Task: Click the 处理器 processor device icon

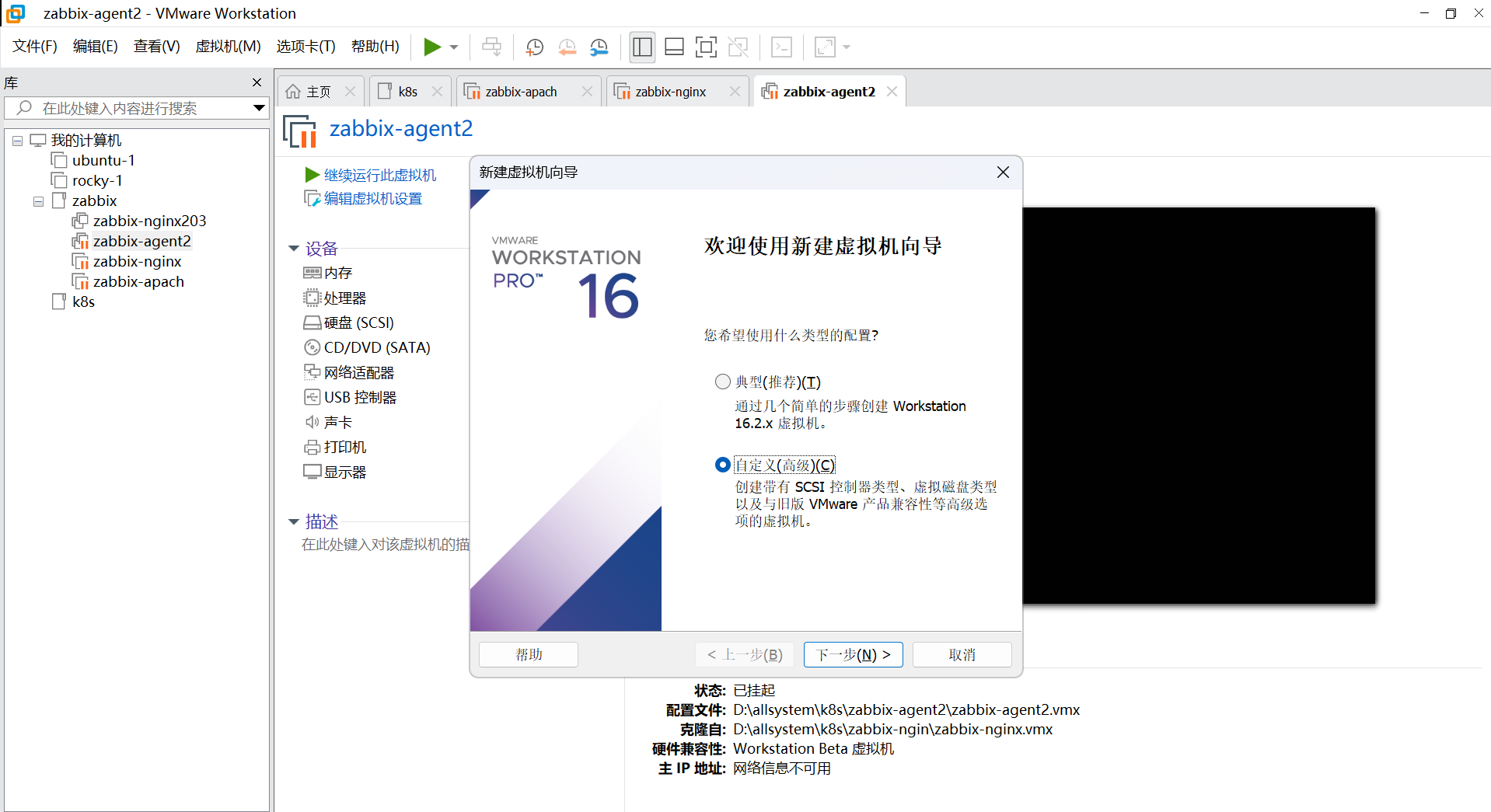Action: click(312, 298)
